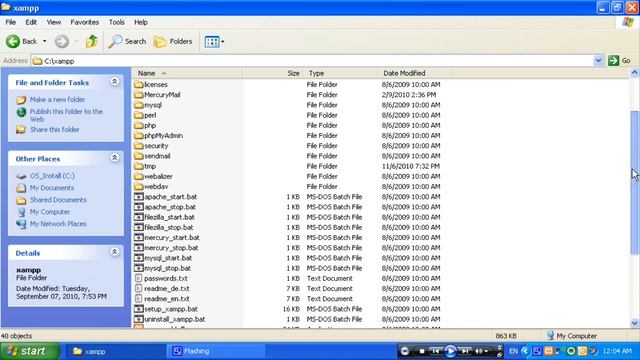Image resolution: width=640 pixels, height=360 pixels.
Task: Open the Edit menu
Action: point(31,22)
